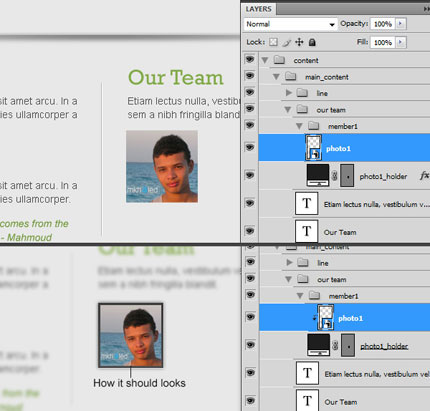Screen dimensions: 430x411
Task: Click the Fill percentage field
Action: coord(383,42)
